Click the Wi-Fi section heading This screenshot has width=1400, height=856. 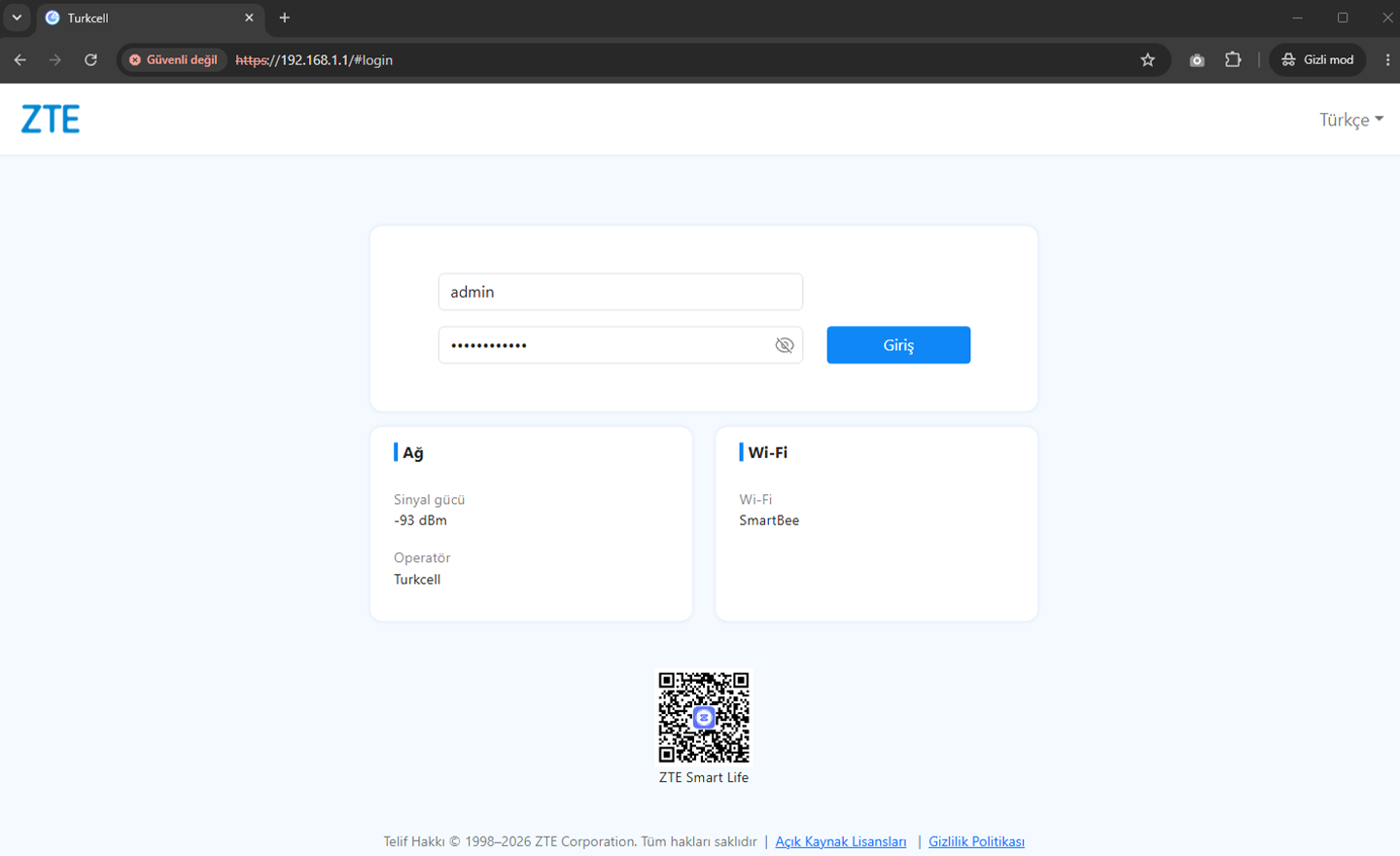tap(768, 452)
